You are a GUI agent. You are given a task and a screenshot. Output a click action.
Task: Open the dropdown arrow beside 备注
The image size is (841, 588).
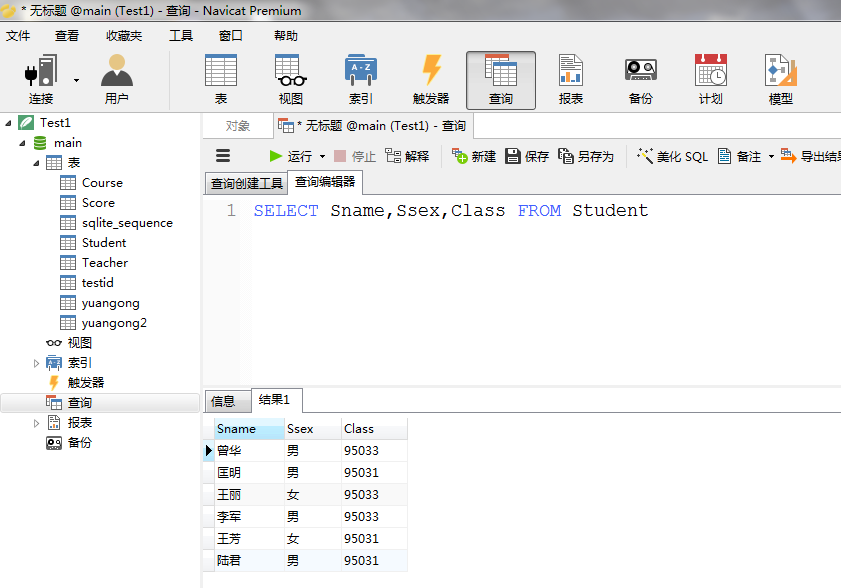771,157
